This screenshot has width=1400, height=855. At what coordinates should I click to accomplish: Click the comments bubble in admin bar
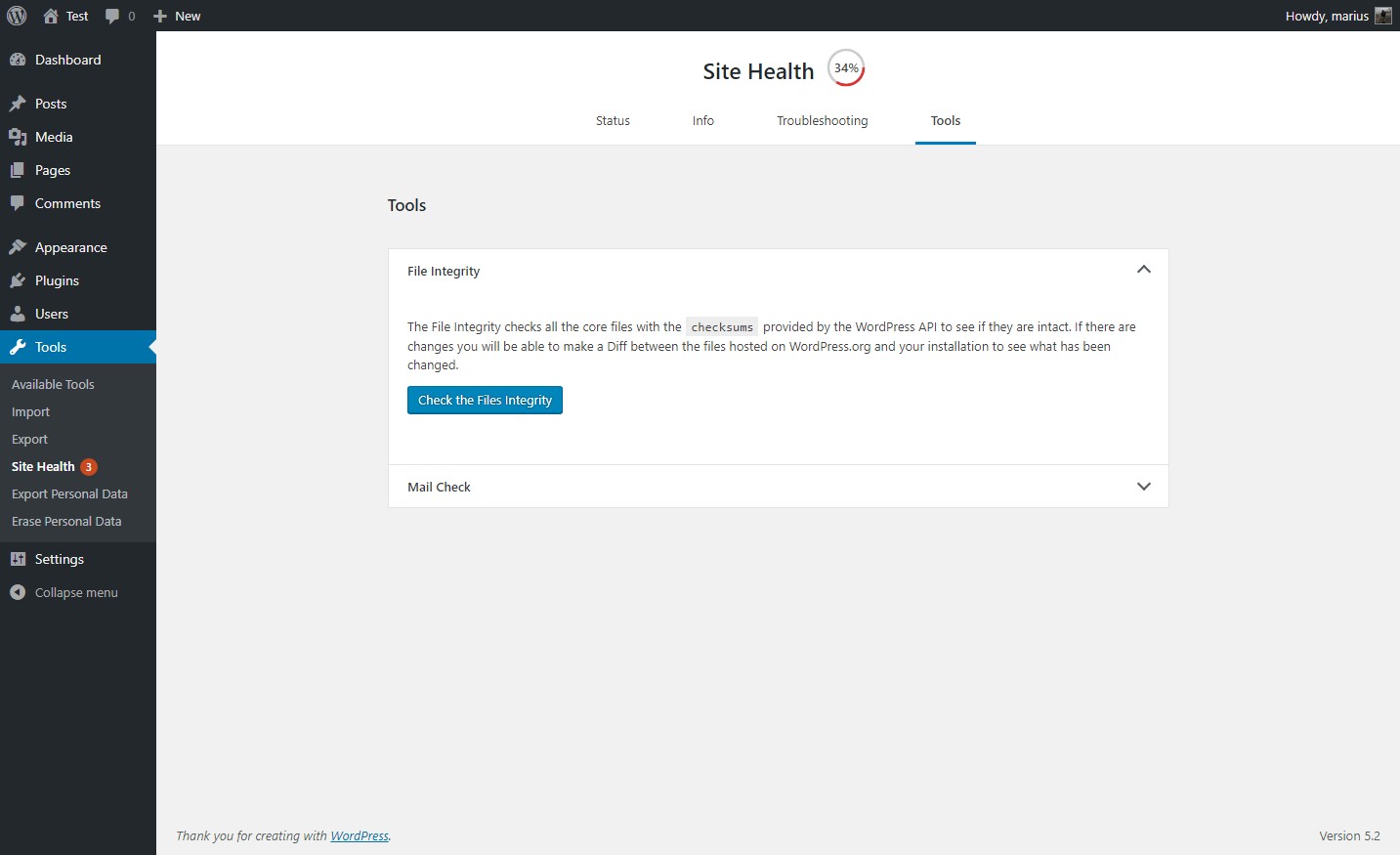coord(113,16)
